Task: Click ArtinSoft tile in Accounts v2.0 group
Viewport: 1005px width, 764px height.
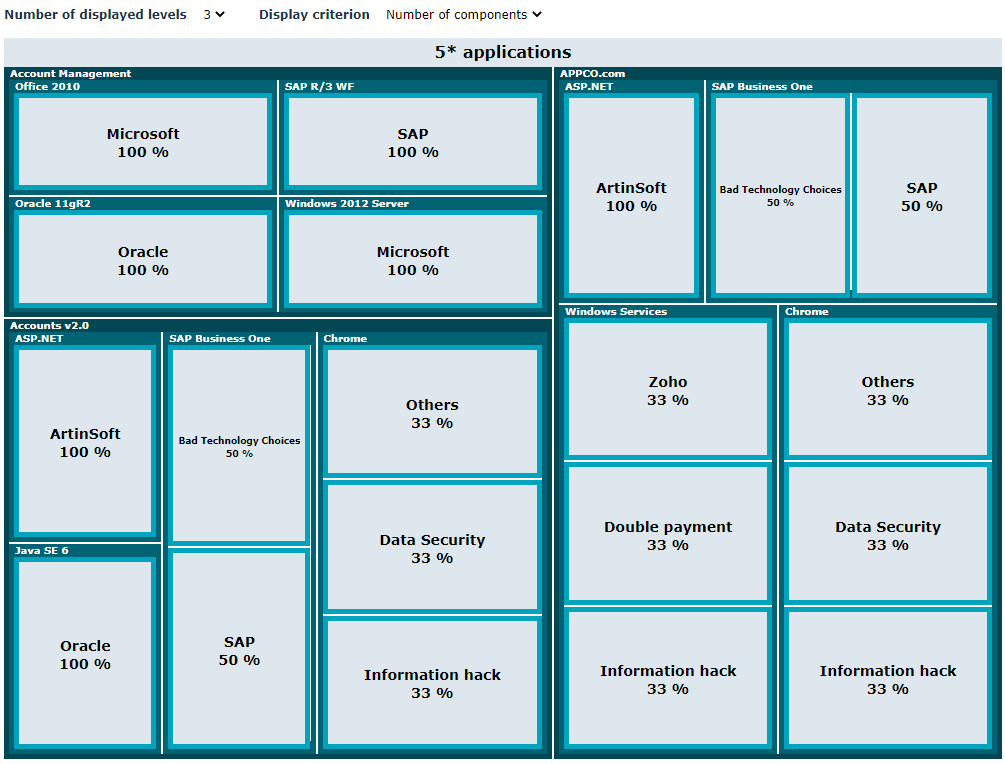Action: 85,442
